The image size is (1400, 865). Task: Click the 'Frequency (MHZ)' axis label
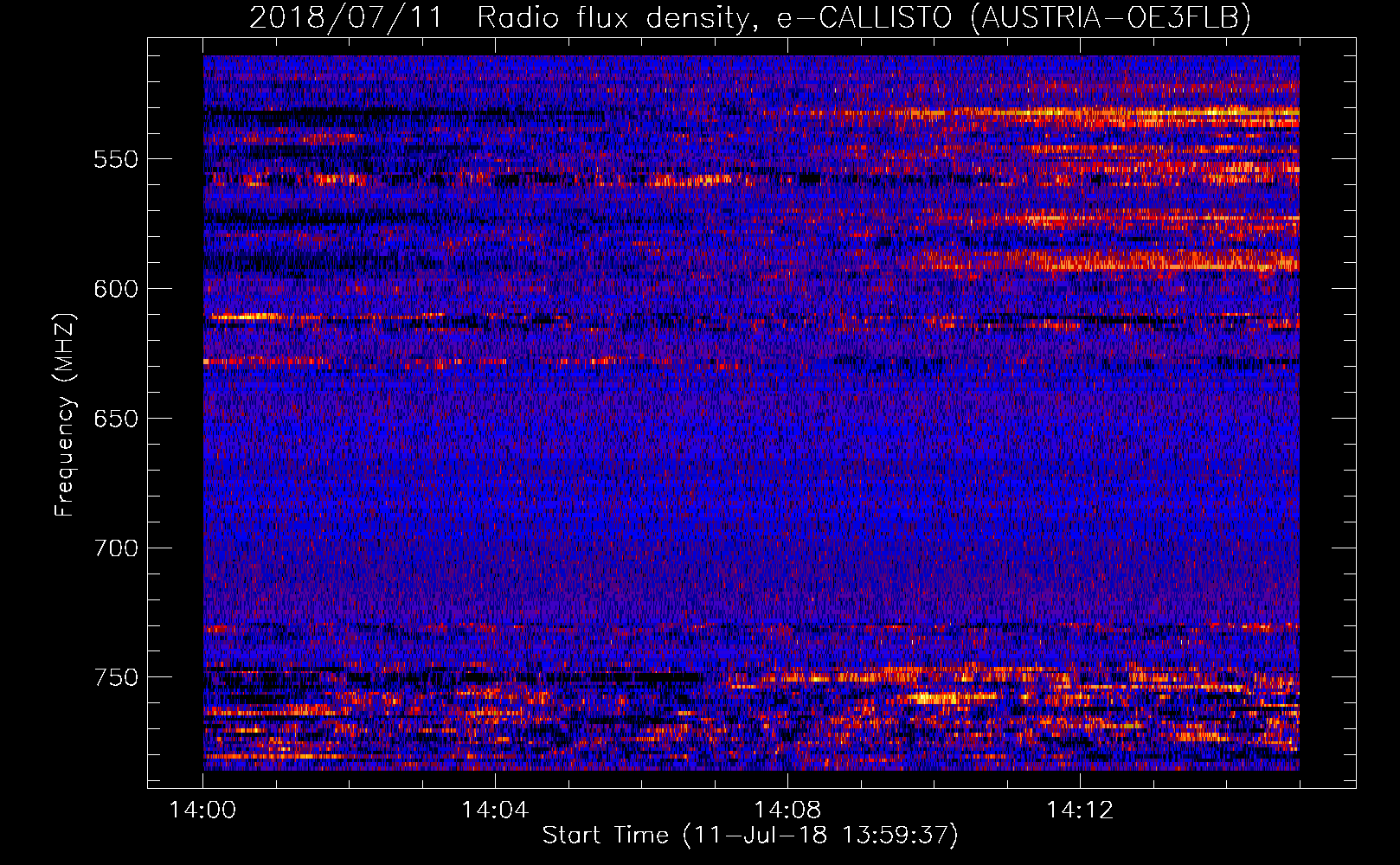[x=65, y=415]
